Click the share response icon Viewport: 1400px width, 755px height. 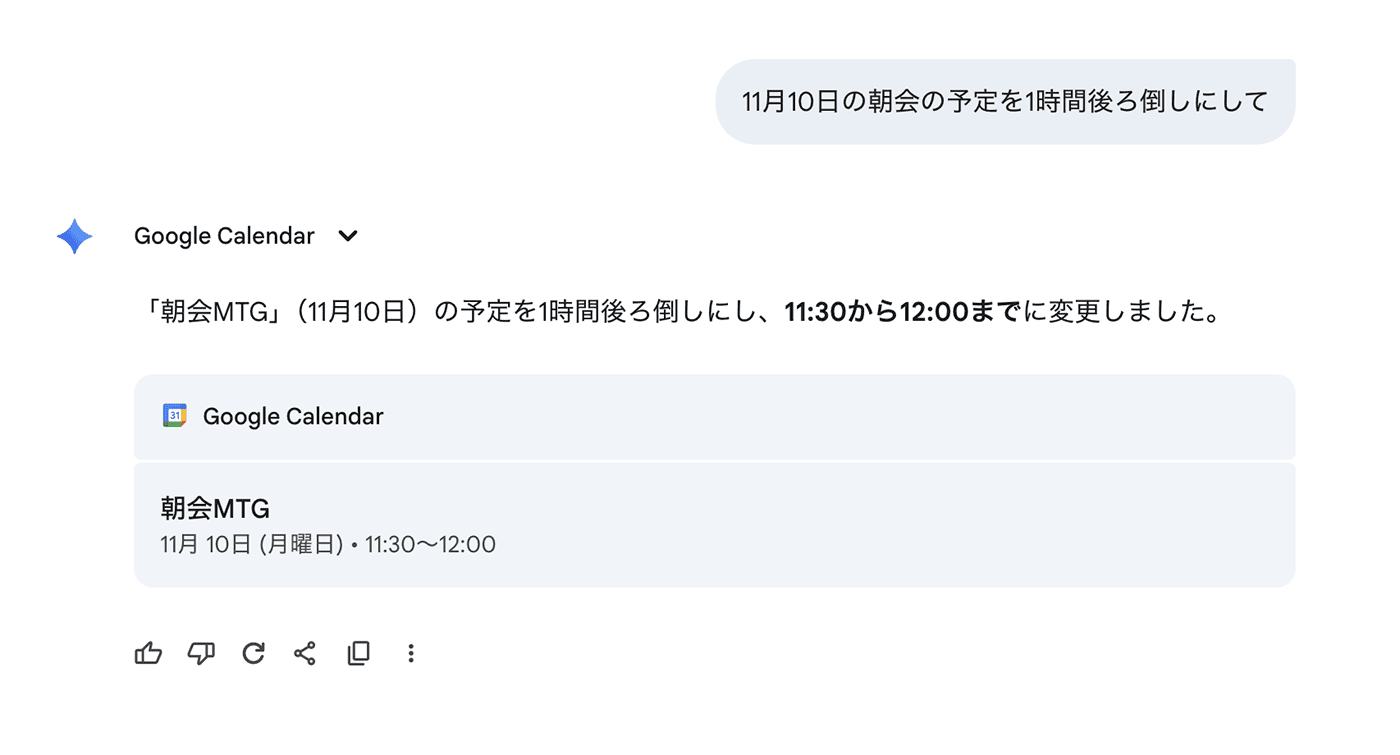click(x=305, y=654)
